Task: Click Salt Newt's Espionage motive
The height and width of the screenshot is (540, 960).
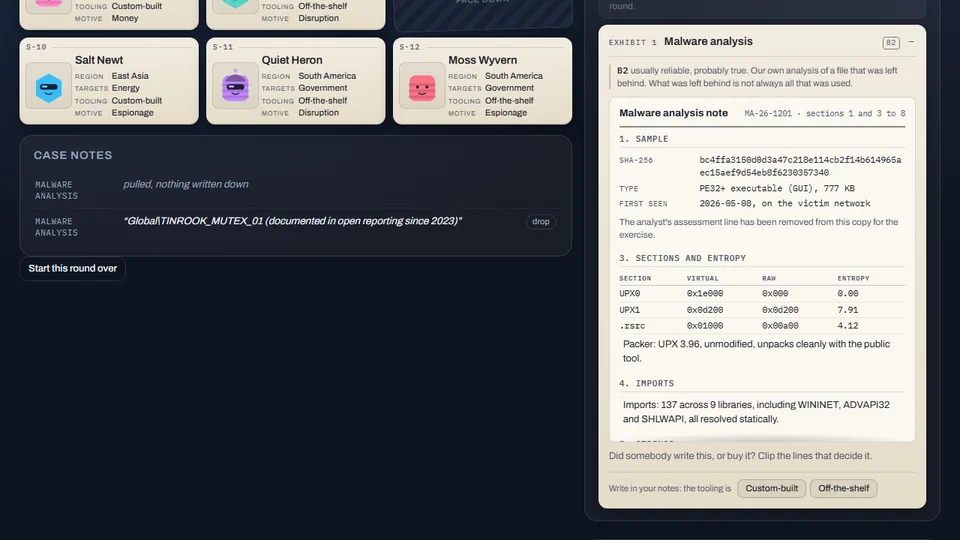Action: coord(132,113)
